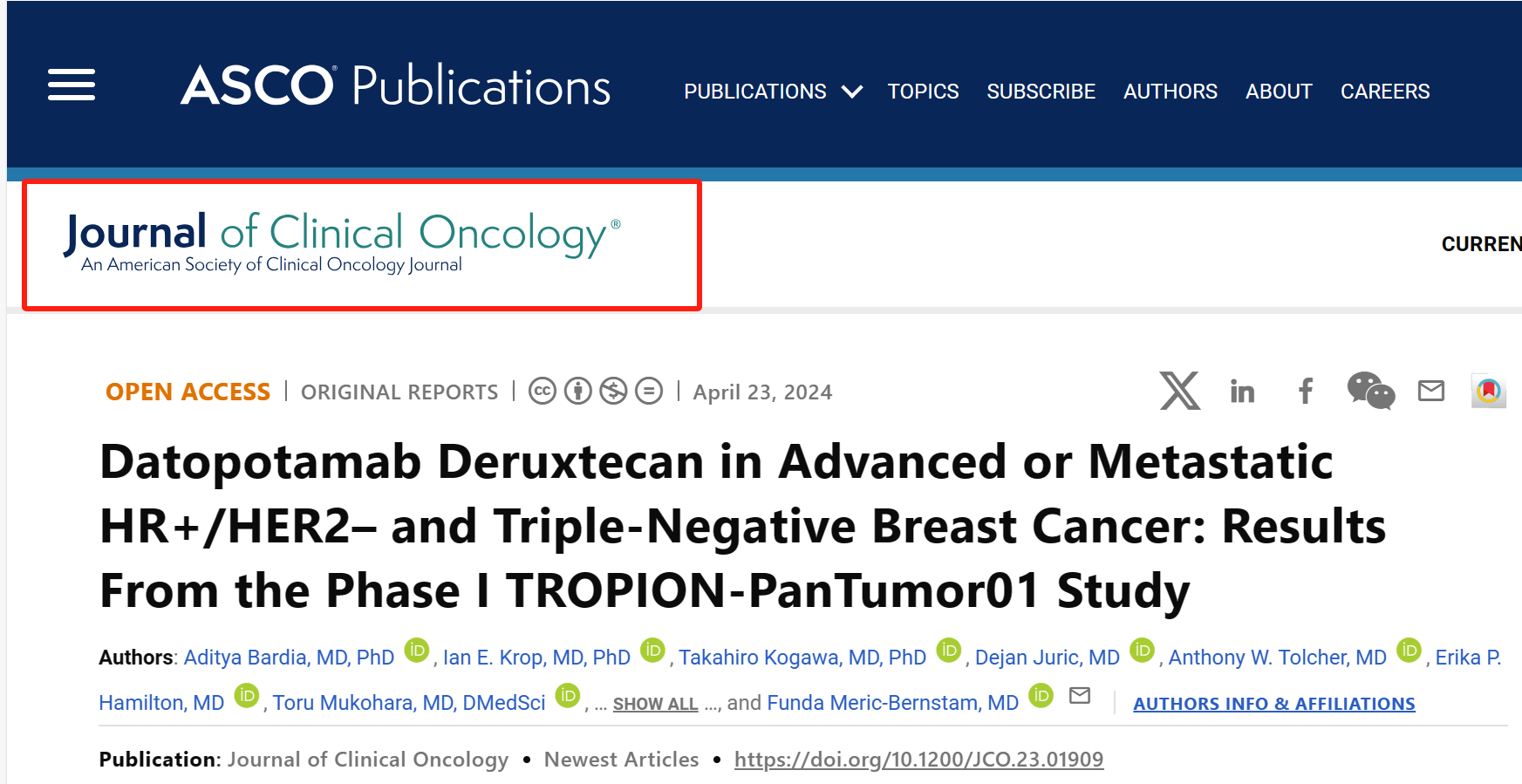This screenshot has width=1522, height=784.
Task: Open the Subscribe menu item
Action: pos(1041,92)
